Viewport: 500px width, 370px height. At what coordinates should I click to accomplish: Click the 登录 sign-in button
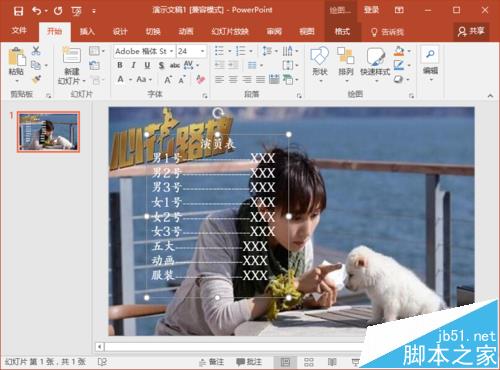tap(371, 10)
